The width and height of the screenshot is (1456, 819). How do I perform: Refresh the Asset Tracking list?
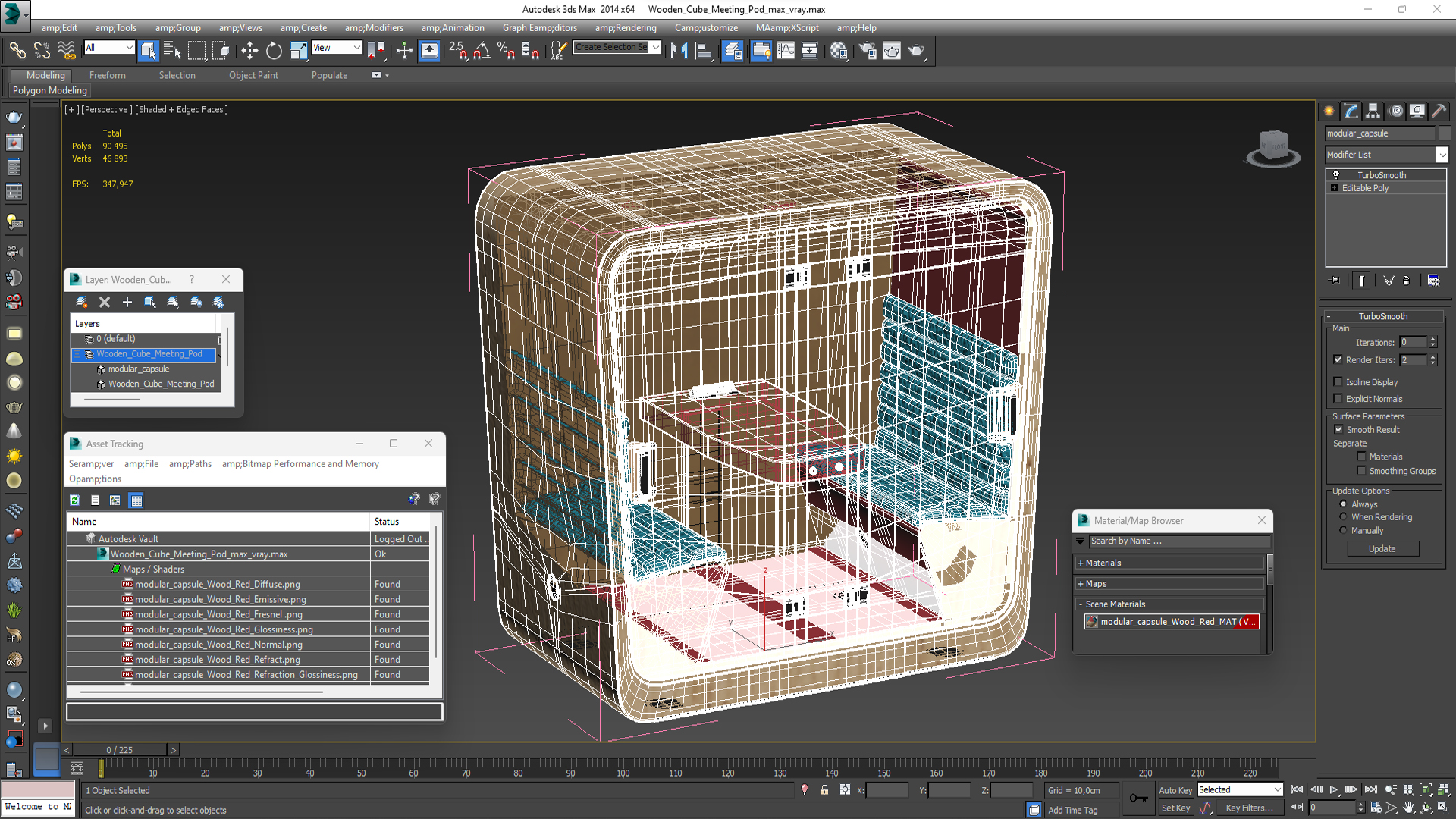[74, 500]
